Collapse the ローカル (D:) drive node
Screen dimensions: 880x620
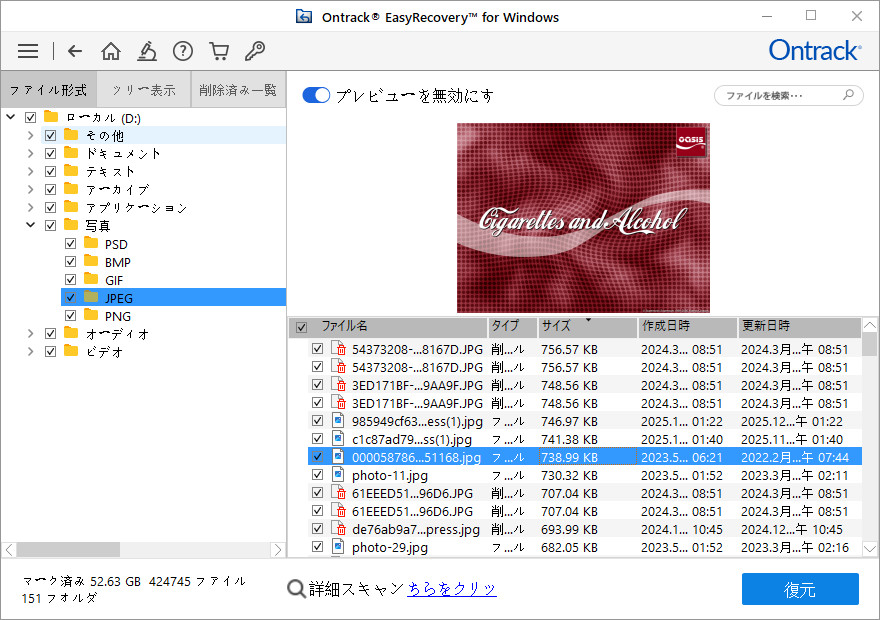pos(10,117)
